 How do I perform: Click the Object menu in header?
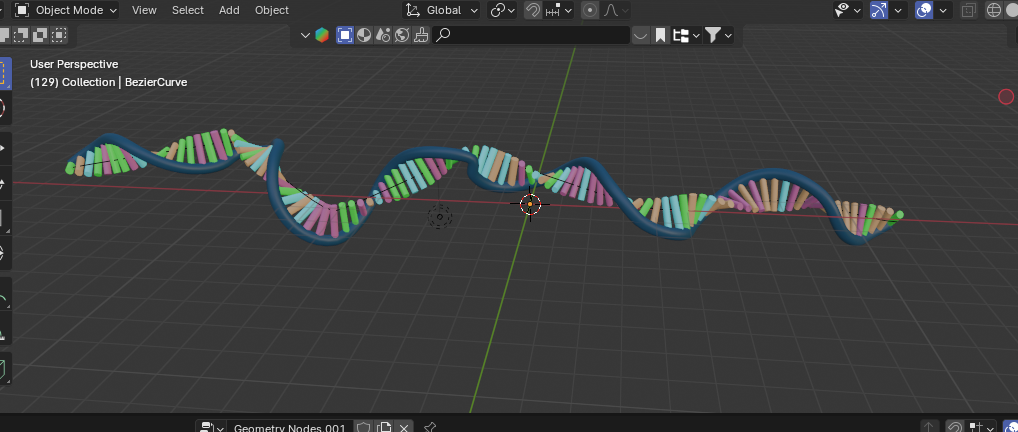[271, 10]
